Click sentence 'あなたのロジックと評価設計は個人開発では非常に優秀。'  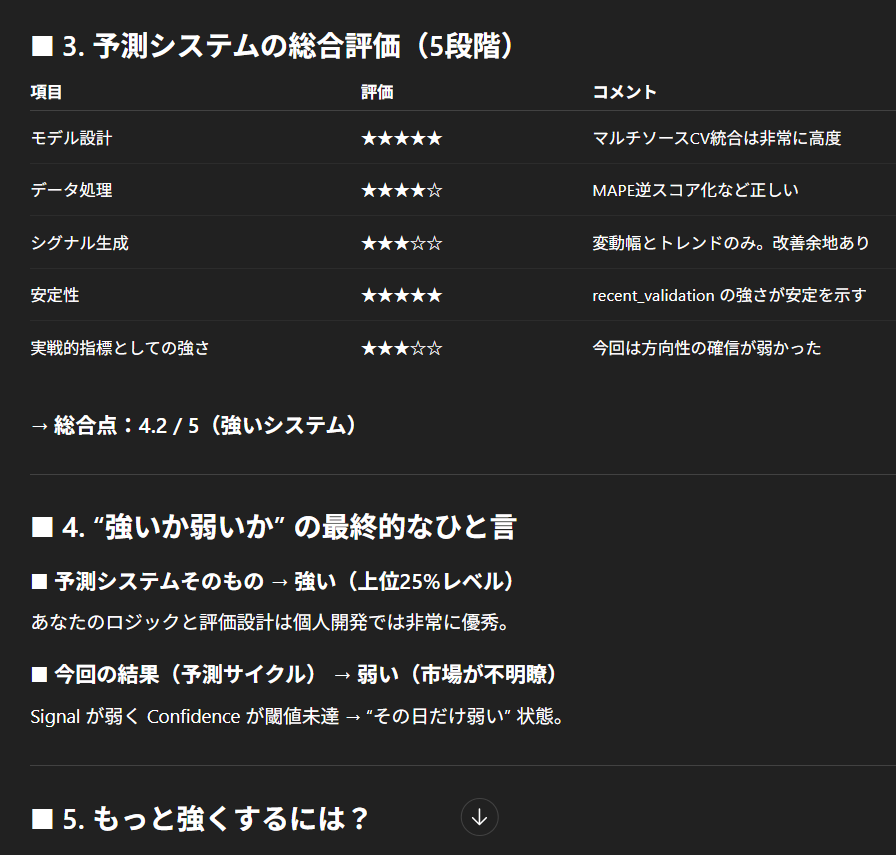click(x=270, y=622)
